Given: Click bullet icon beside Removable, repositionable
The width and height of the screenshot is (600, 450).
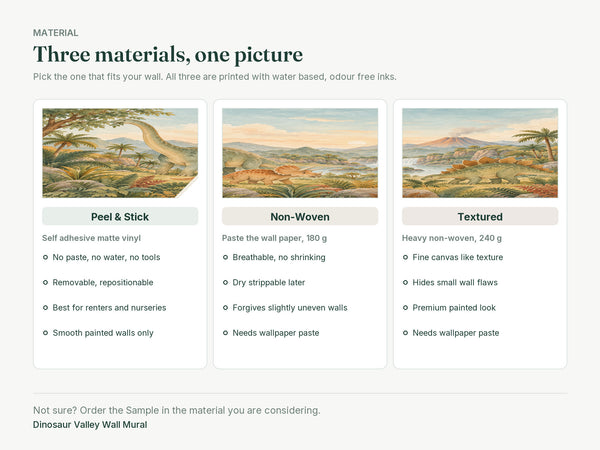Looking at the screenshot, I should (45, 282).
